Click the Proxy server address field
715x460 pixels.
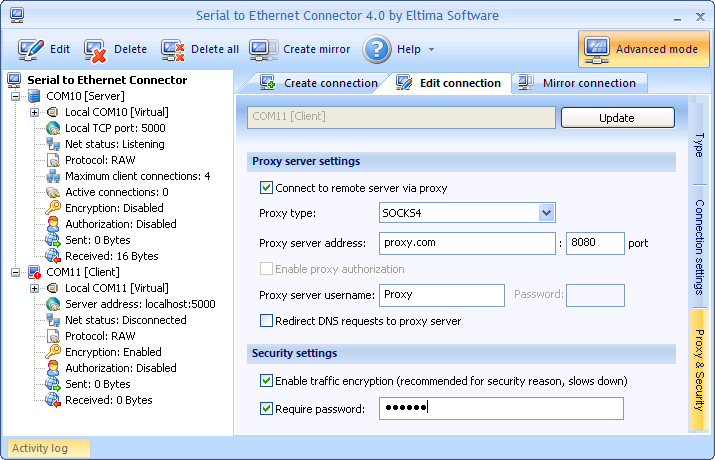467,243
